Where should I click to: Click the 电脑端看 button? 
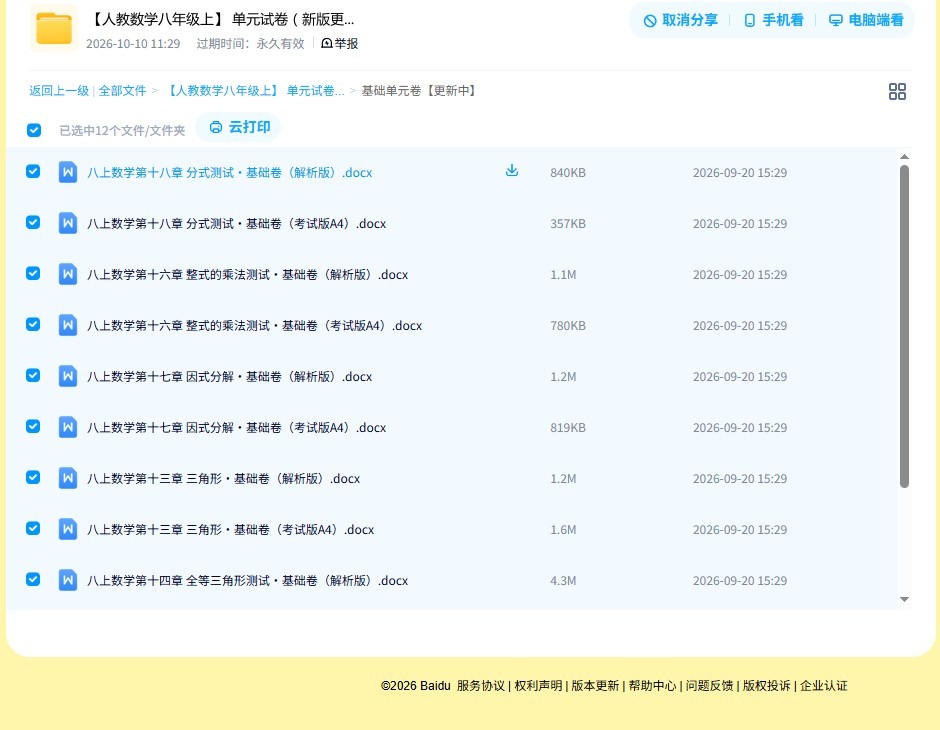(866, 20)
